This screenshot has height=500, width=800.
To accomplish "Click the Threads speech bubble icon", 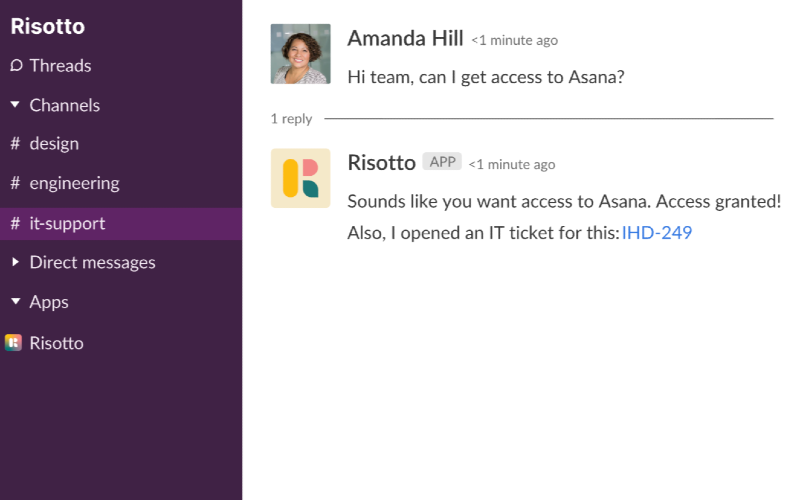I will (16, 66).
